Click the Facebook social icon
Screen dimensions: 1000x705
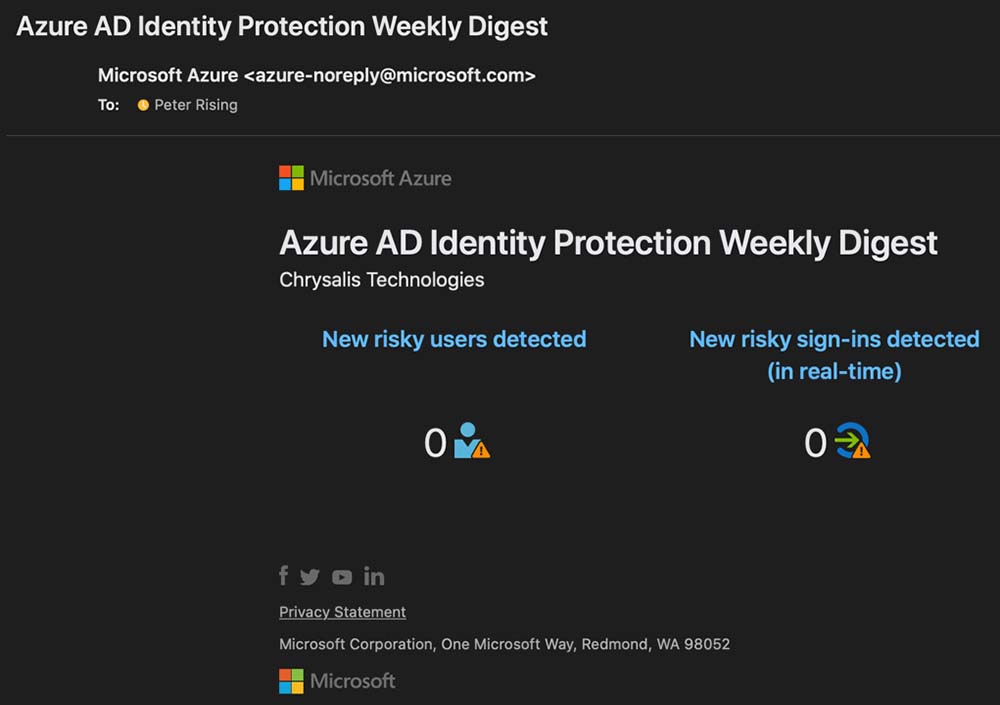tap(284, 576)
